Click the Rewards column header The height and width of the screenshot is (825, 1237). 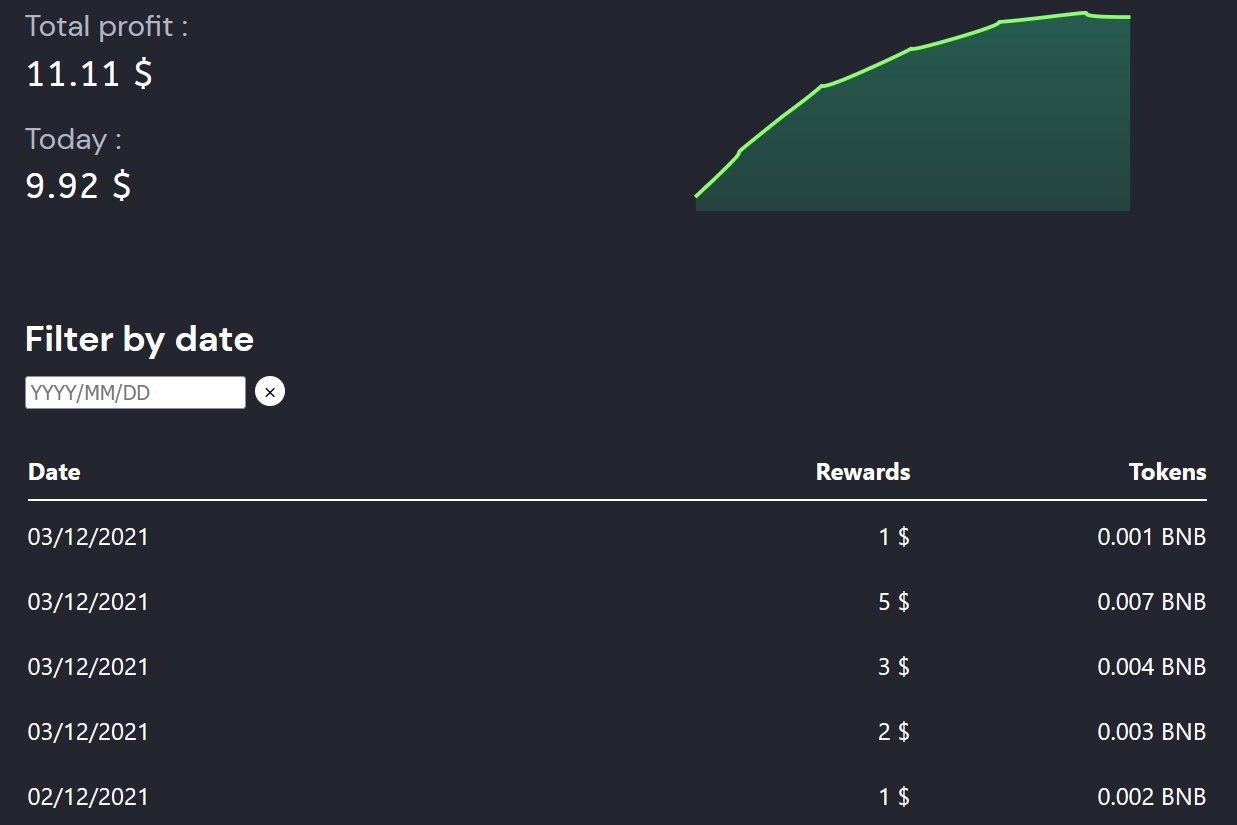(863, 472)
